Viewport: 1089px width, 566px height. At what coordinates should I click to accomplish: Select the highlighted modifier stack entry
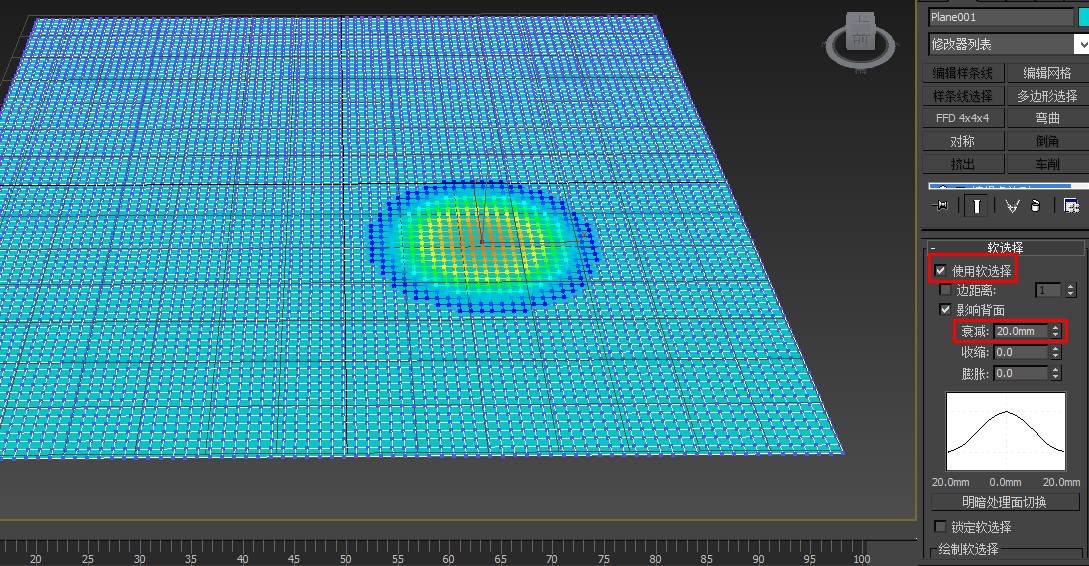click(x=1000, y=186)
